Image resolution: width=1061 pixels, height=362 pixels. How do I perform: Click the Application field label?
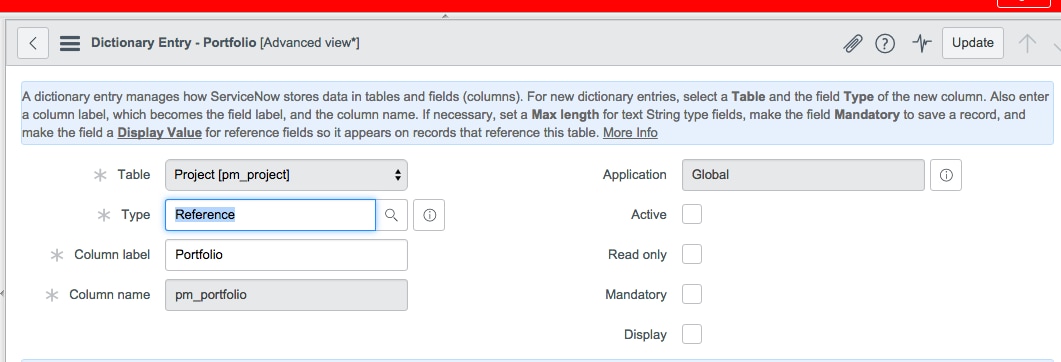634,175
